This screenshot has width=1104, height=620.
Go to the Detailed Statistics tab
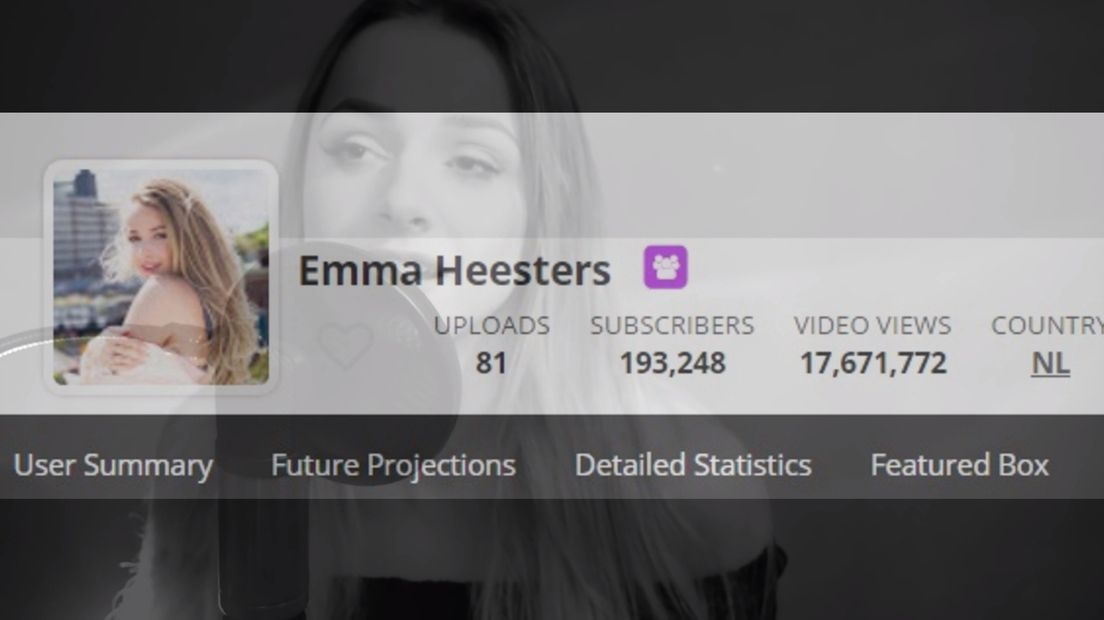click(693, 465)
